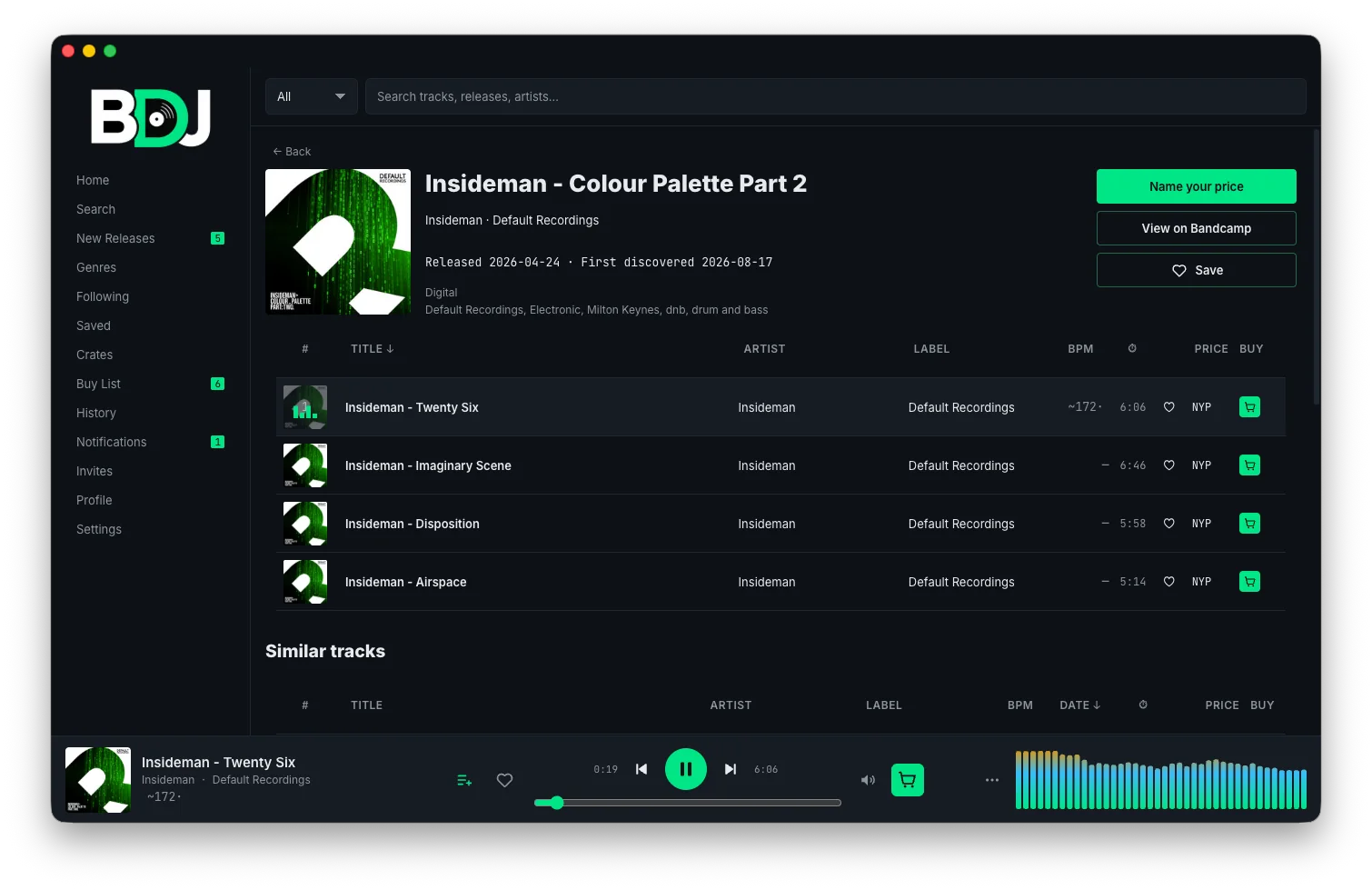Open Home in the sidebar
Screen dimensions: 1372x890
point(93,180)
